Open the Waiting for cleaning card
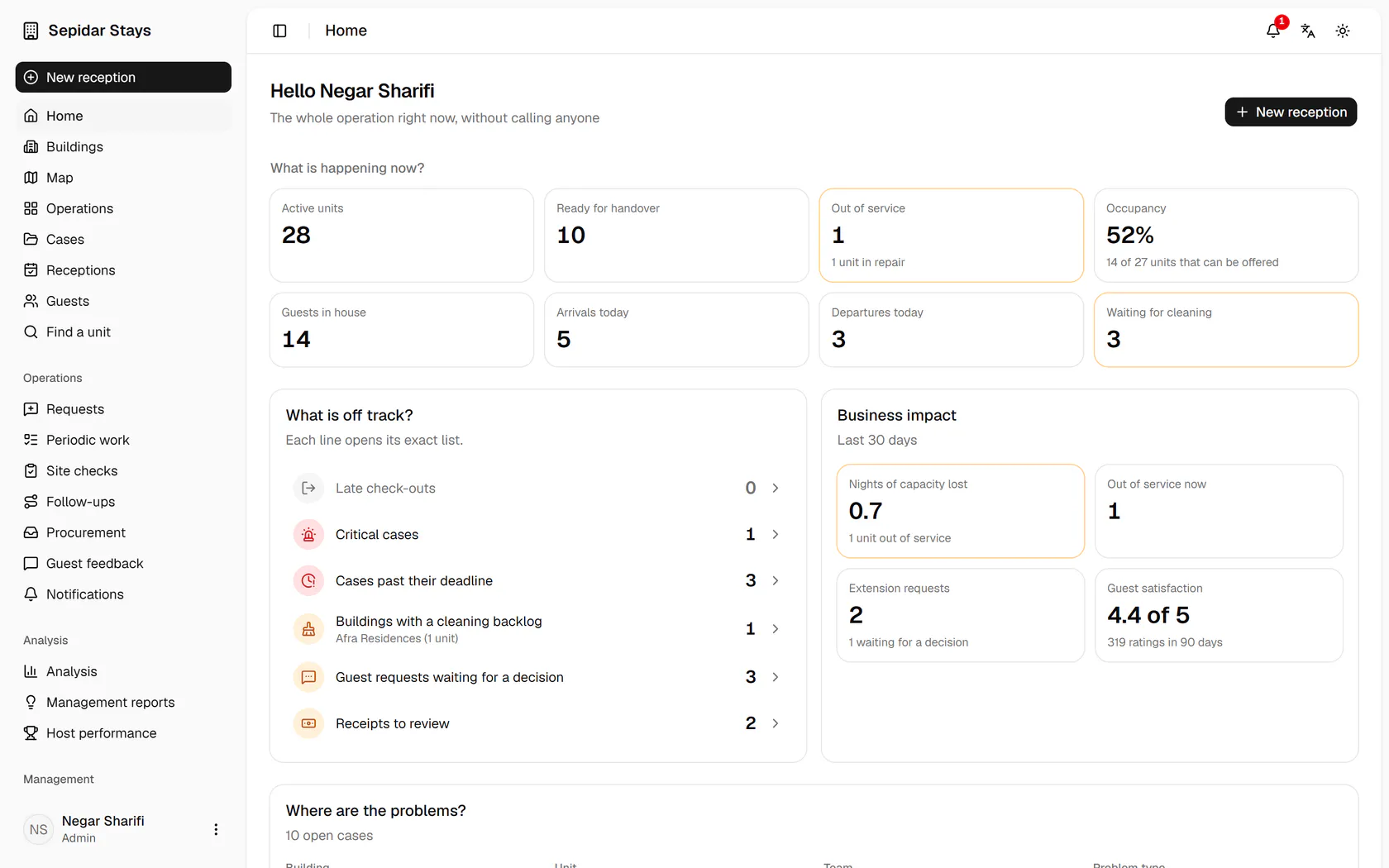Viewport: 1389px width, 868px height. [x=1226, y=330]
